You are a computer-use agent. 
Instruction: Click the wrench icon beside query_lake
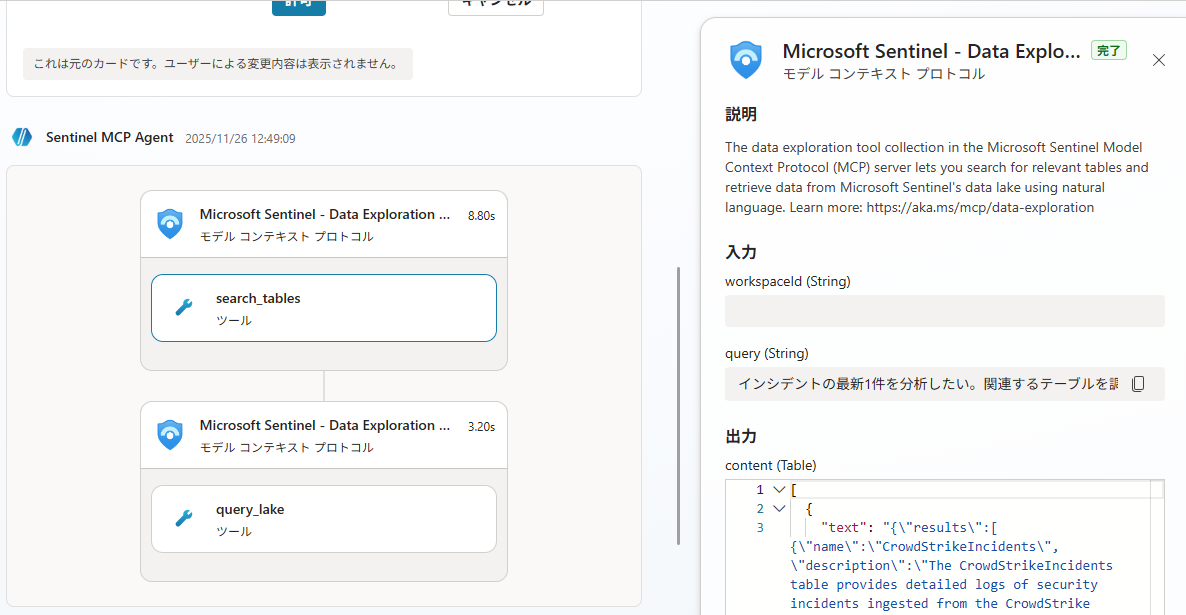184,518
